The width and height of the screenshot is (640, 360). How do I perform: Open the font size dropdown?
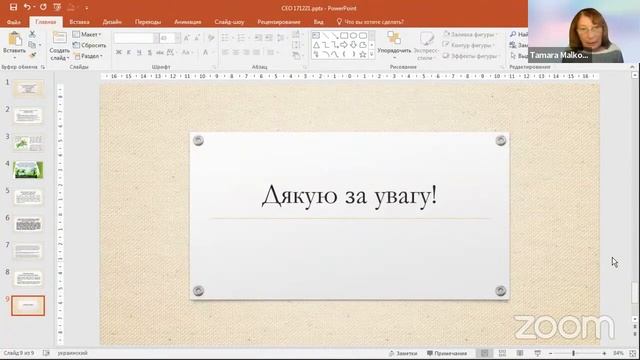pyautogui.click(x=178, y=38)
